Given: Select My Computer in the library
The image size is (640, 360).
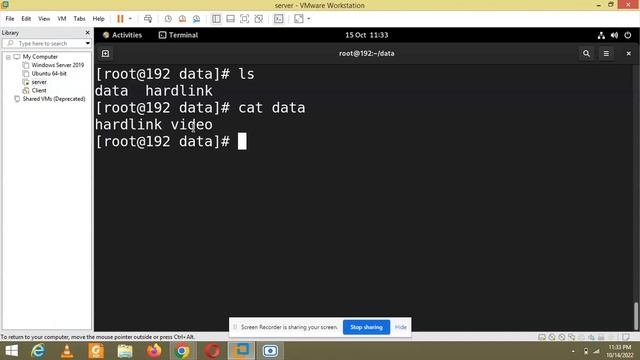Looking at the screenshot, I should coord(40,57).
